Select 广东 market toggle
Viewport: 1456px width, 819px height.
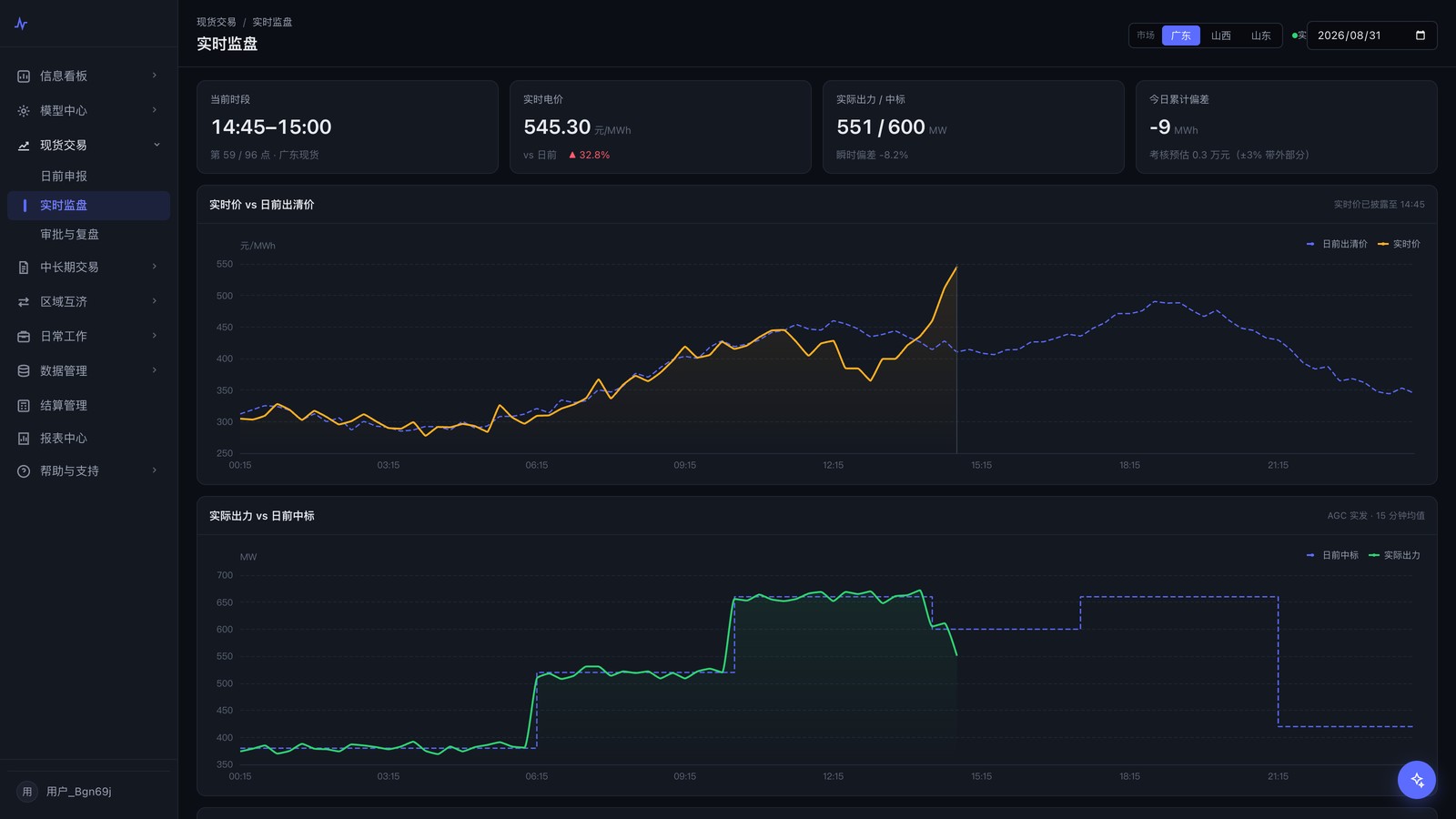point(1181,35)
